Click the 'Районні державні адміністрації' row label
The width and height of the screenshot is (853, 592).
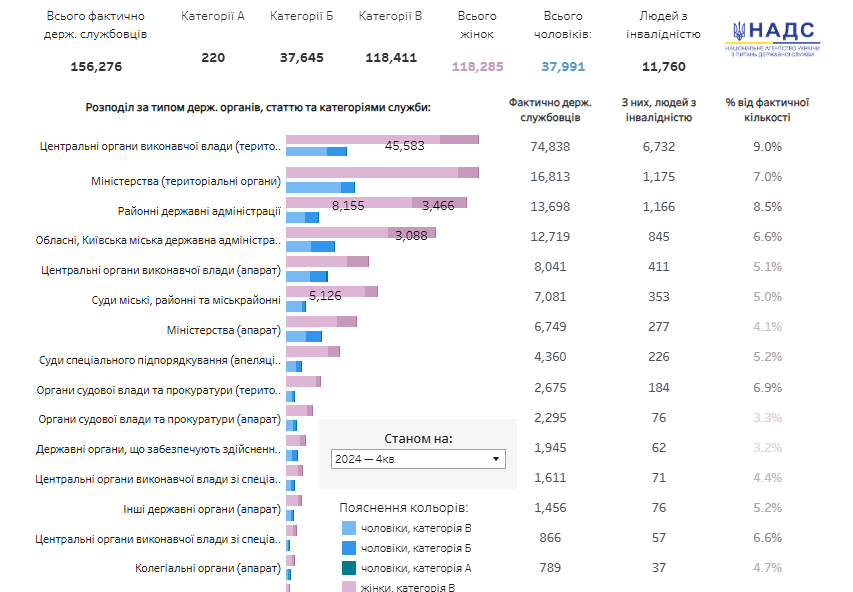(199, 211)
